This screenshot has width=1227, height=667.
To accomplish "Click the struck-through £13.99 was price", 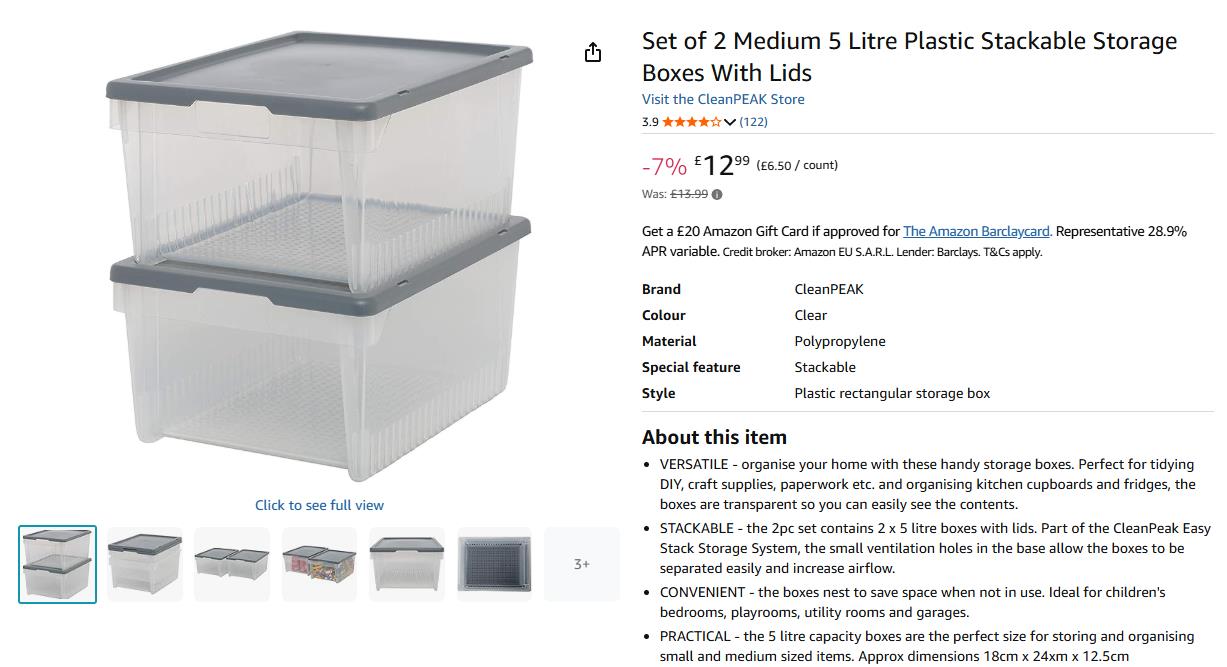I will 689,195.
